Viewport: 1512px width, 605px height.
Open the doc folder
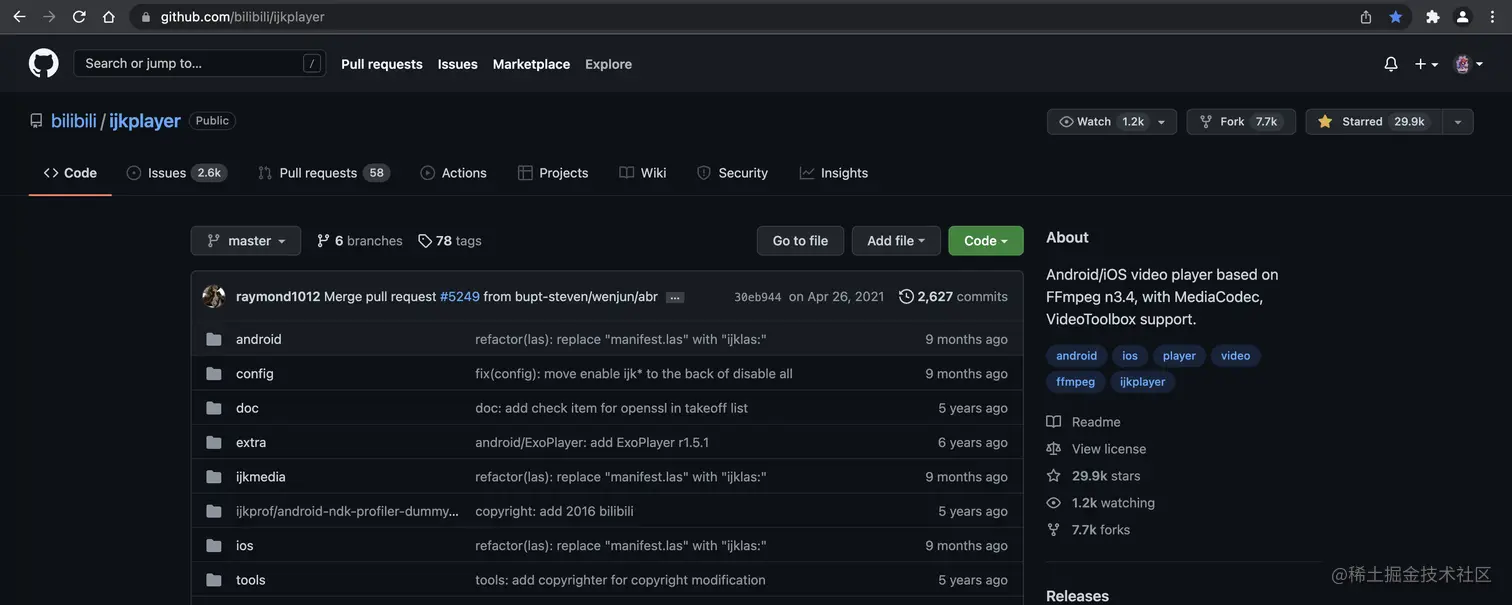pos(247,408)
